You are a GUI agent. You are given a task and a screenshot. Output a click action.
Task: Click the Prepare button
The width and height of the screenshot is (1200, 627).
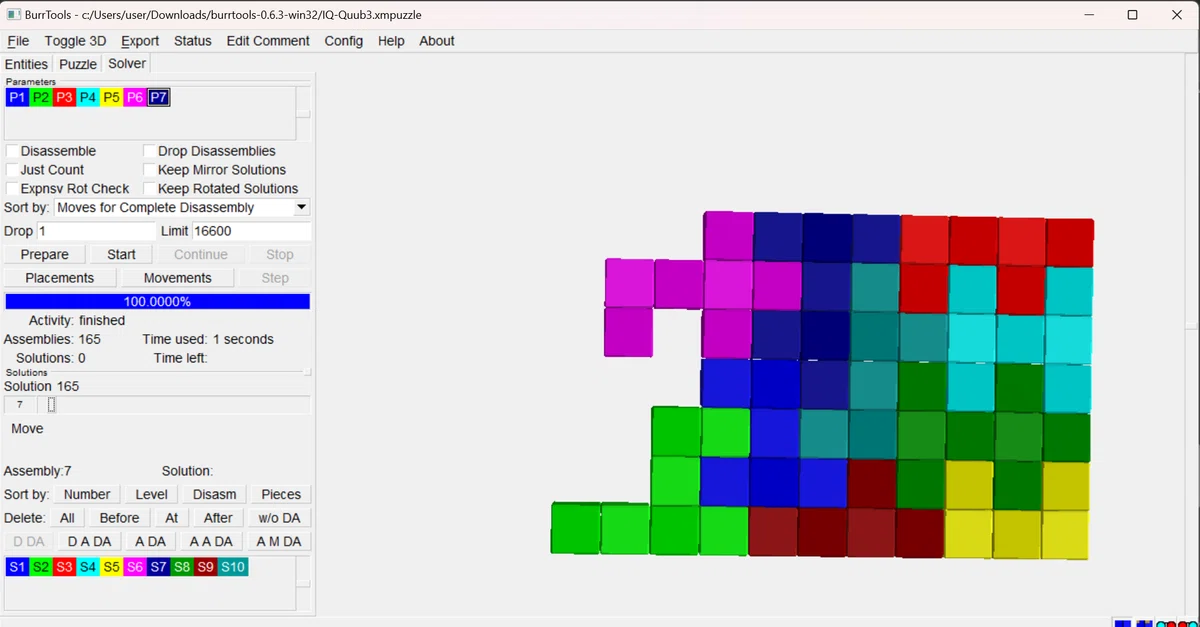(x=45, y=254)
